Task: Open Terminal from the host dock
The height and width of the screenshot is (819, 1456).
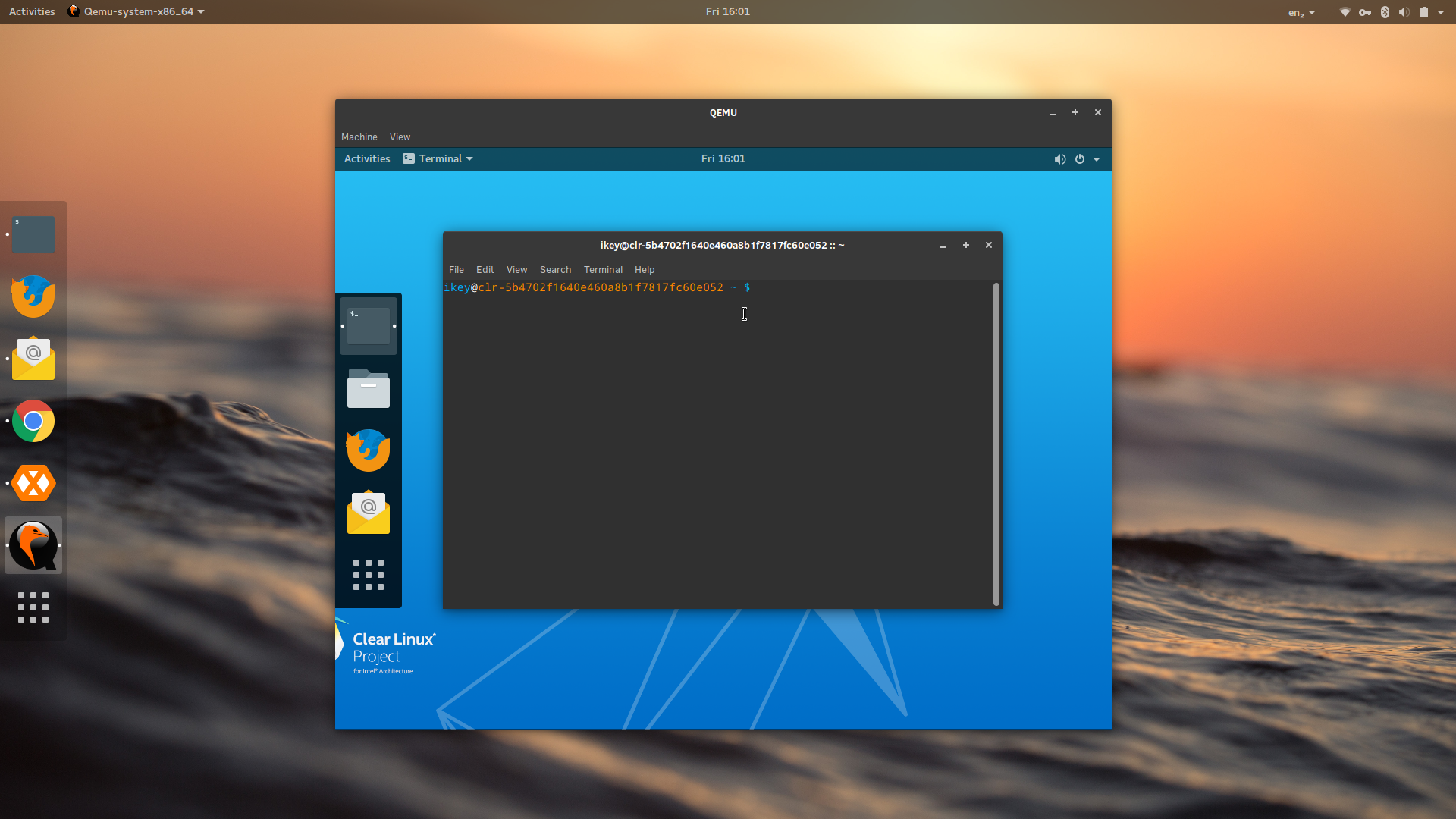Action: pos(33,234)
